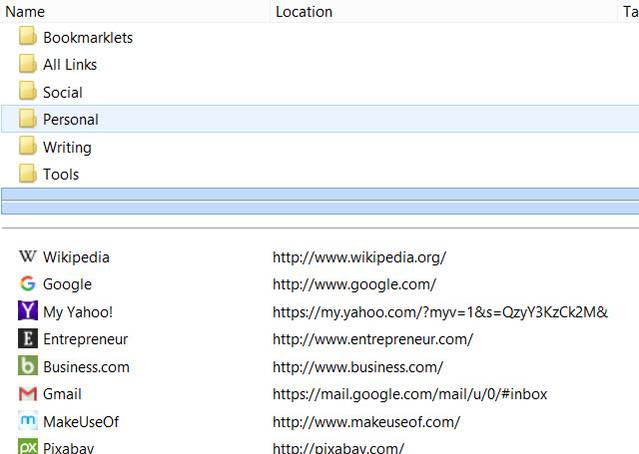The width and height of the screenshot is (639, 454).
Task: Click the purple Yahoo Y favicon
Action: [28, 311]
